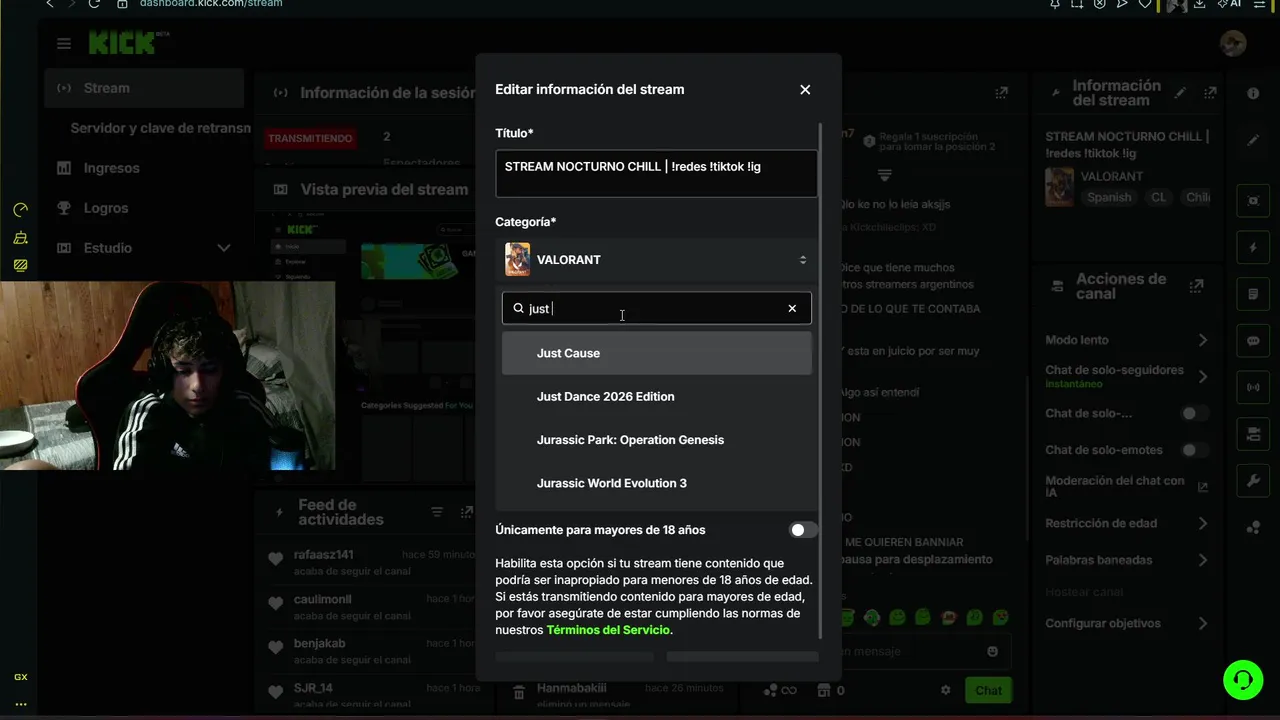Click the info icon in the right rail
The height and width of the screenshot is (720, 1280).
1253,93
